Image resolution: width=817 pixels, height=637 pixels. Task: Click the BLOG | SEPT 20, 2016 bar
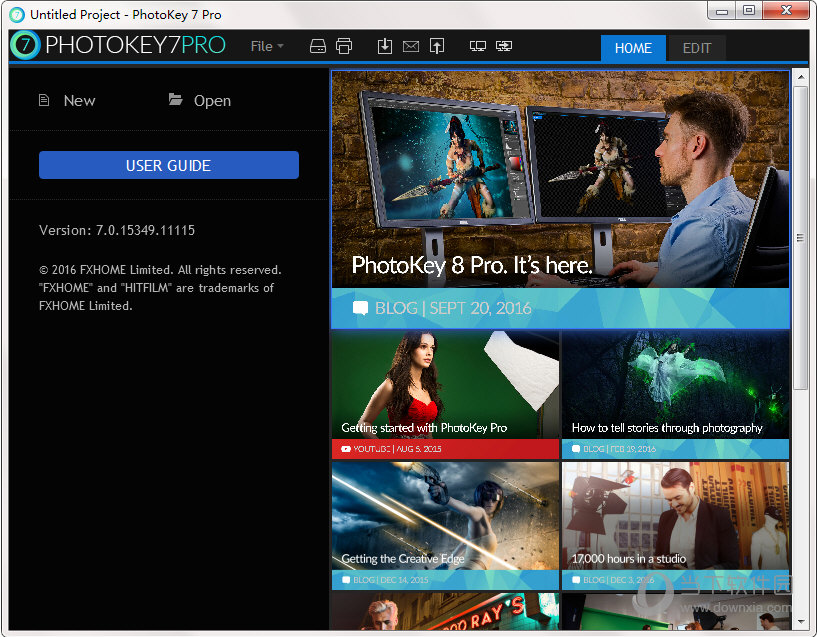561,308
